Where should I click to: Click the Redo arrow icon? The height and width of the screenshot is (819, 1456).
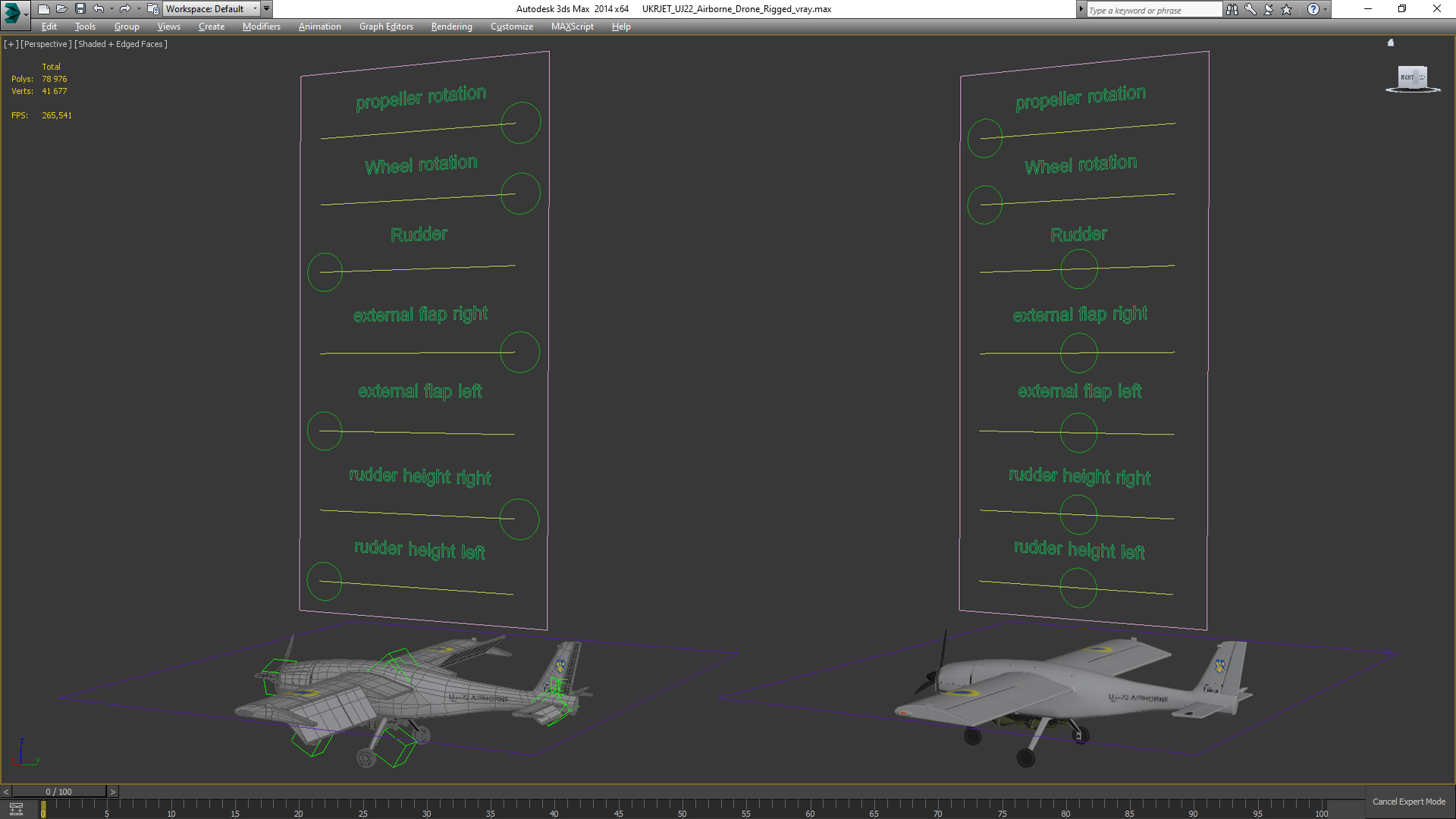[125, 9]
